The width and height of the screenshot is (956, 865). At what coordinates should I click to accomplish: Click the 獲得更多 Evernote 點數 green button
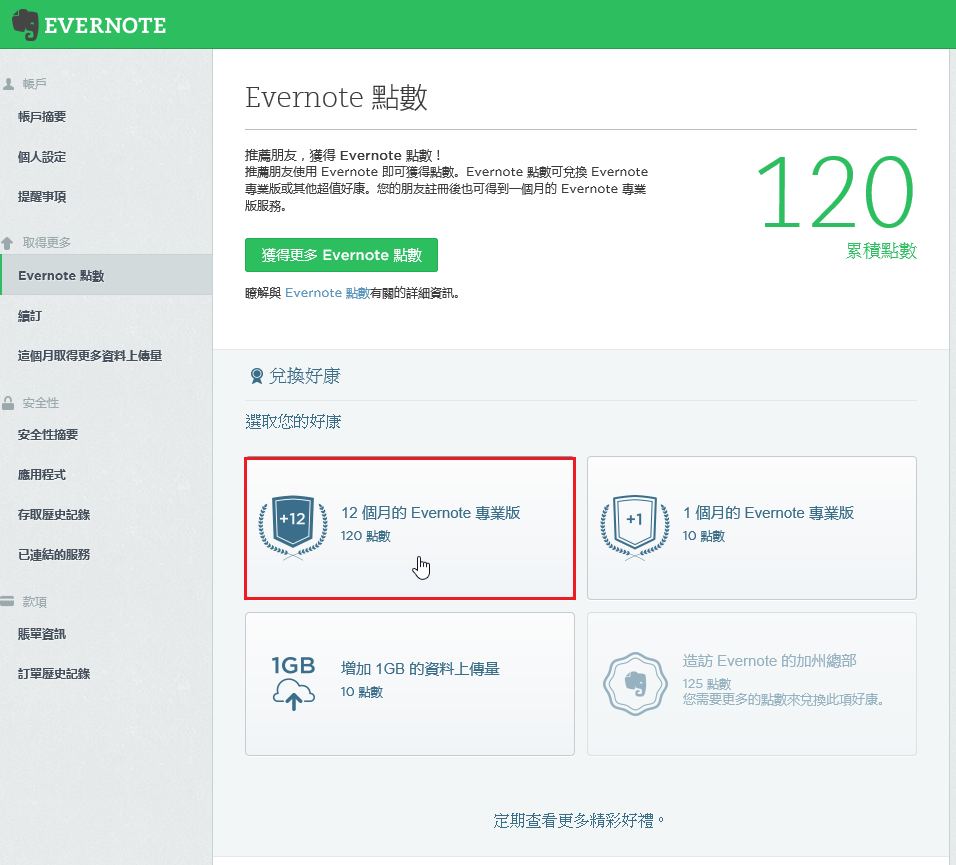tap(341, 255)
